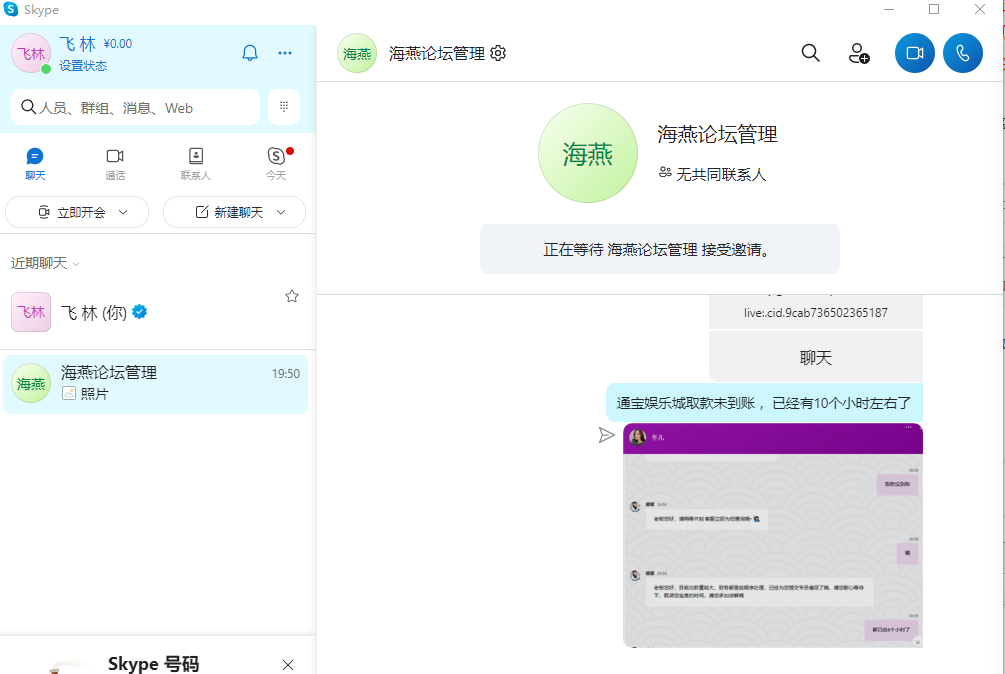
Task: Open notifications bell icon
Action: [250, 53]
